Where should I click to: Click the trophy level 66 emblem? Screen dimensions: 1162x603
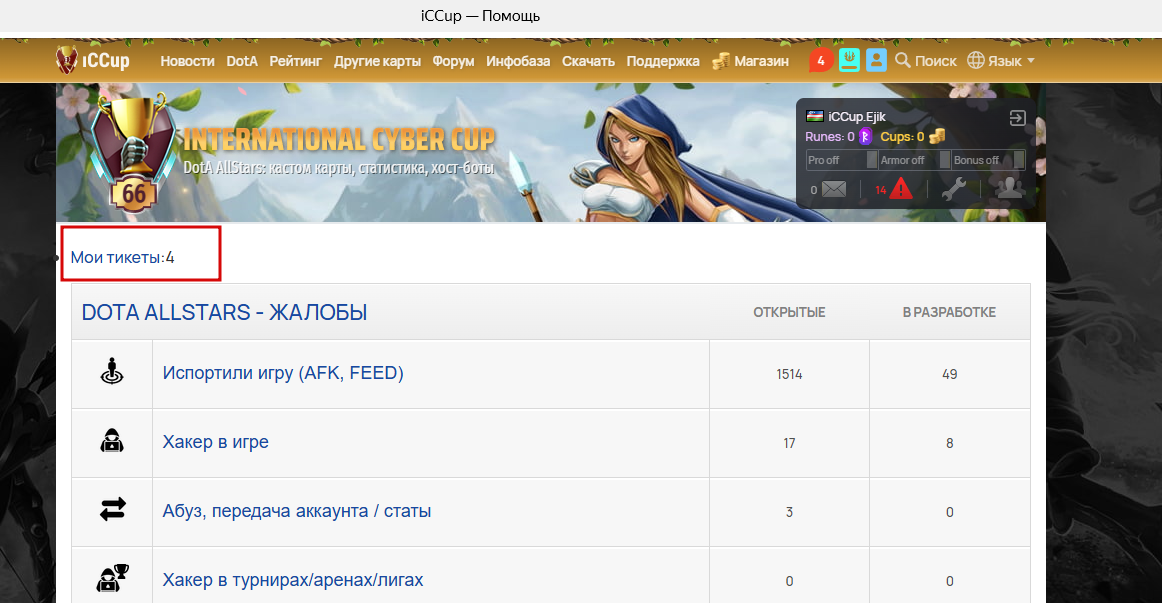tap(133, 153)
